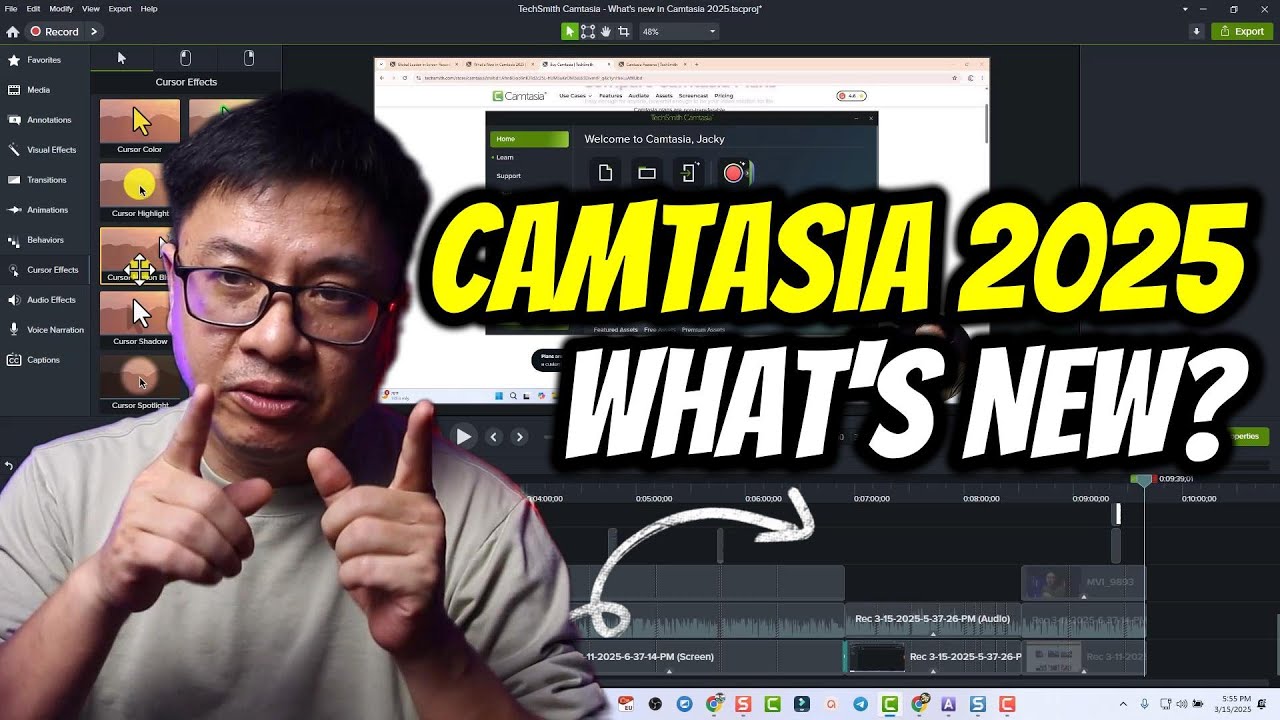
Task: Select the MVI_9893 clip on the timeline
Action: 1084,582
